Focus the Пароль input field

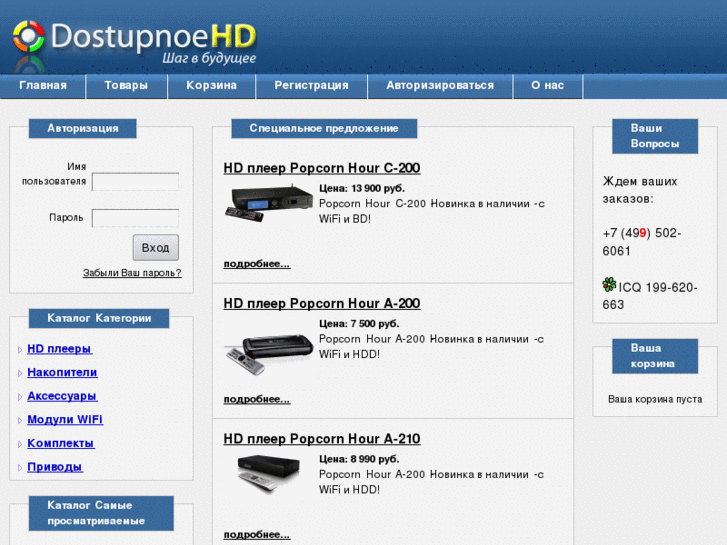[x=135, y=218]
